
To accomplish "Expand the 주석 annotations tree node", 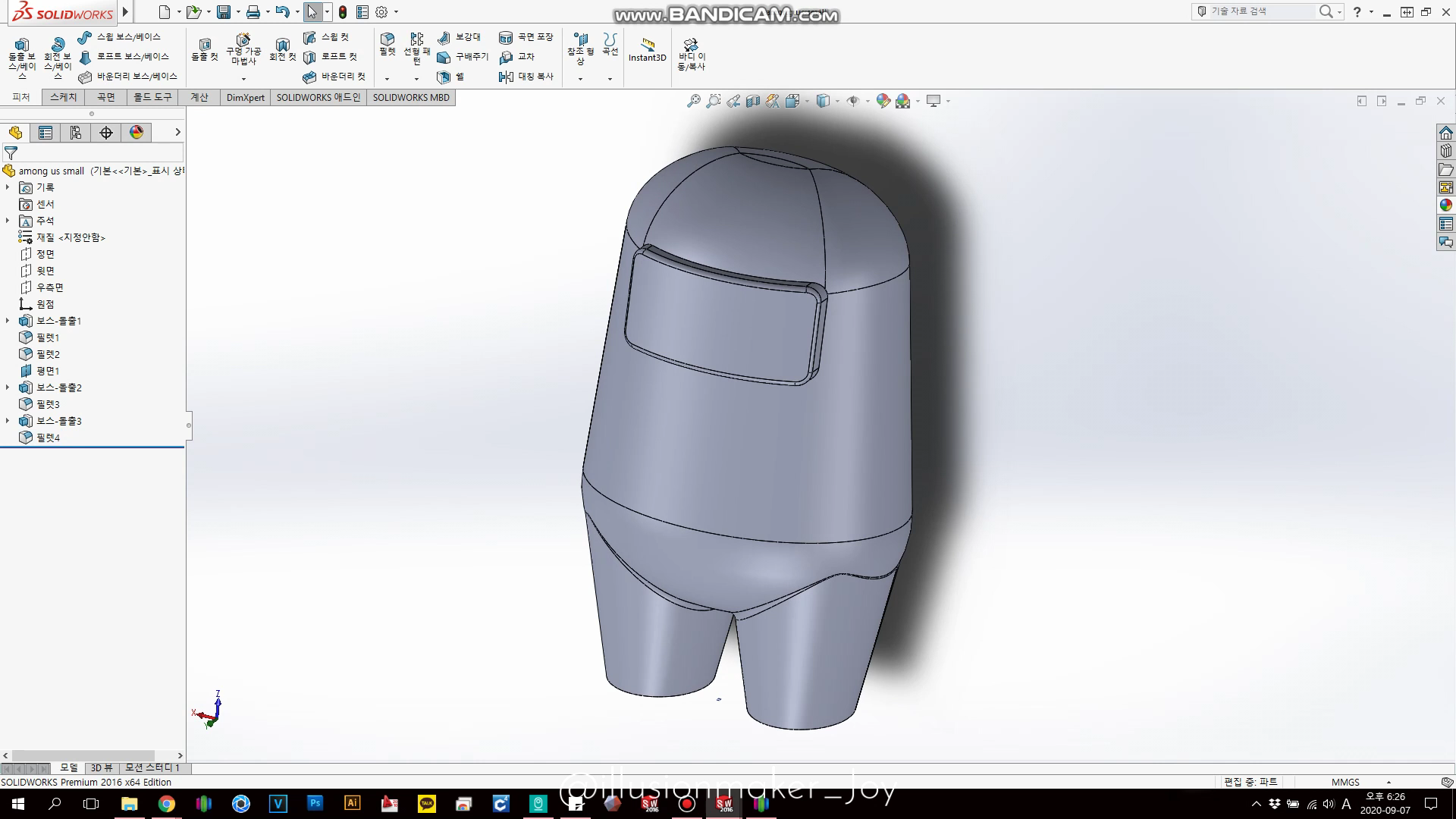I will click(x=8, y=221).
